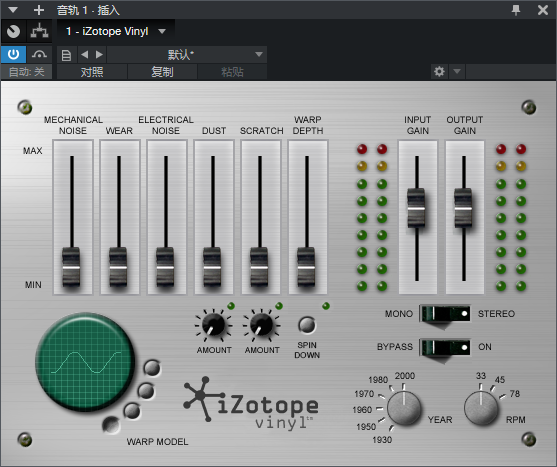Open the preset file menu icon
The width and height of the screenshot is (557, 467).
click(66, 55)
